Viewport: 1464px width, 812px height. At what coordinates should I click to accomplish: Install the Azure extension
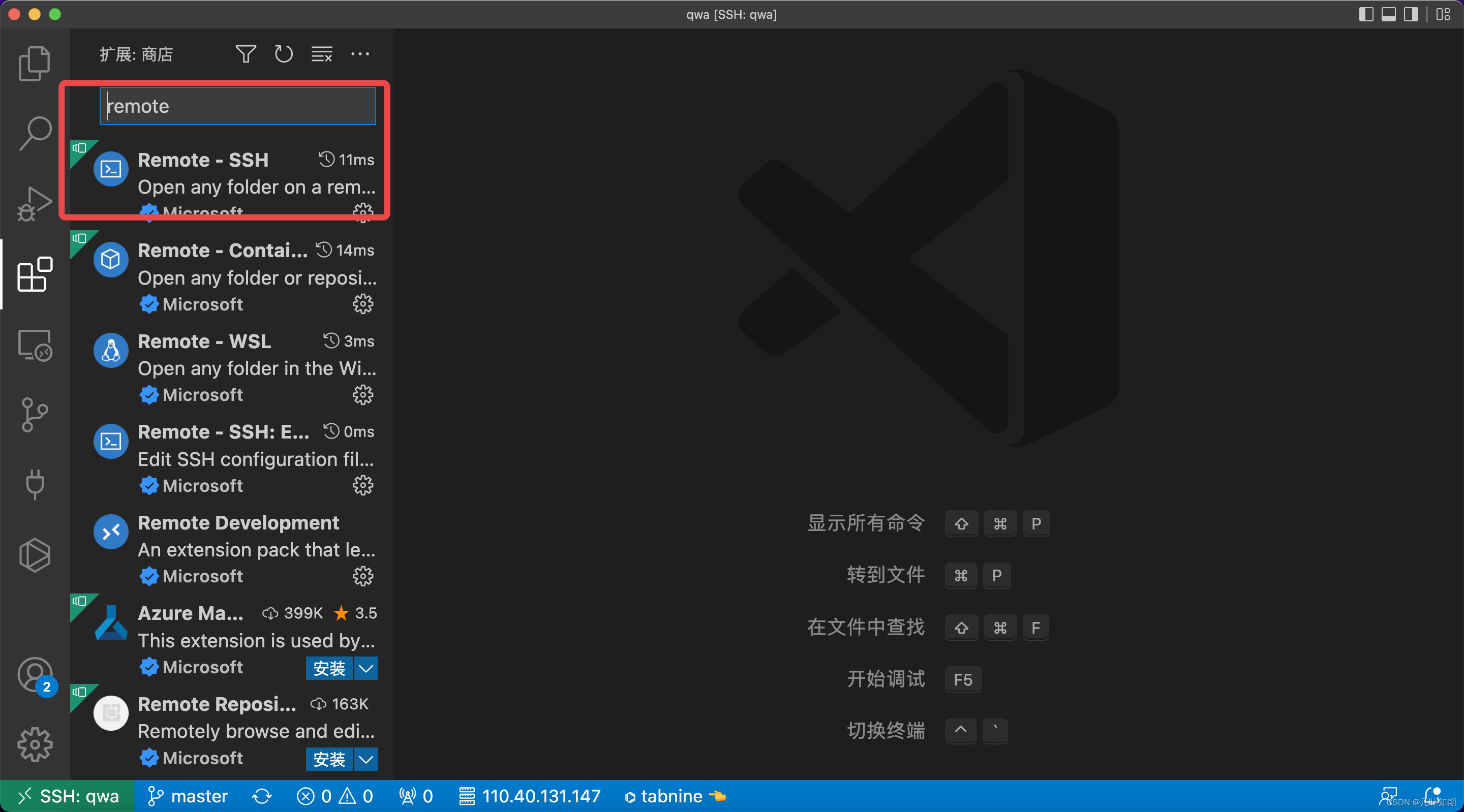click(x=329, y=668)
